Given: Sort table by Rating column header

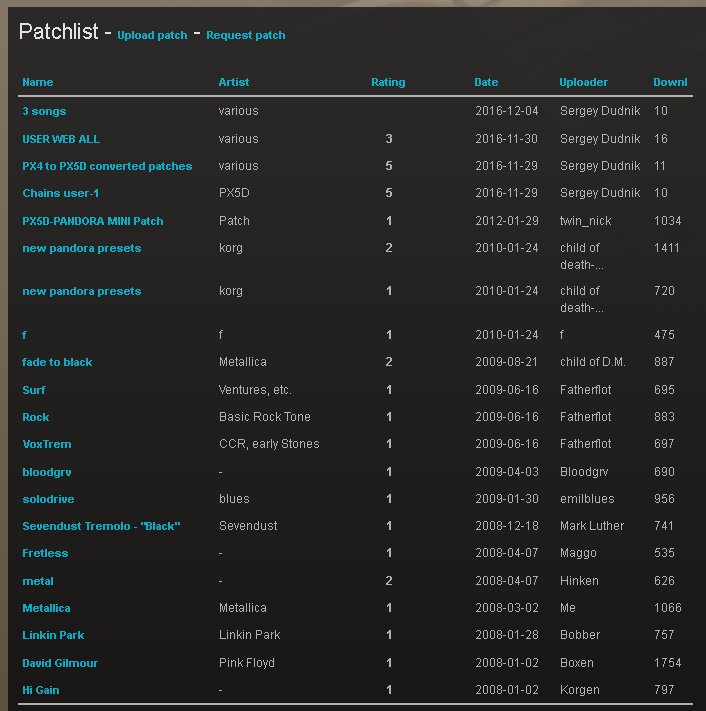Looking at the screenshot, I should click(x=388, y=82).
